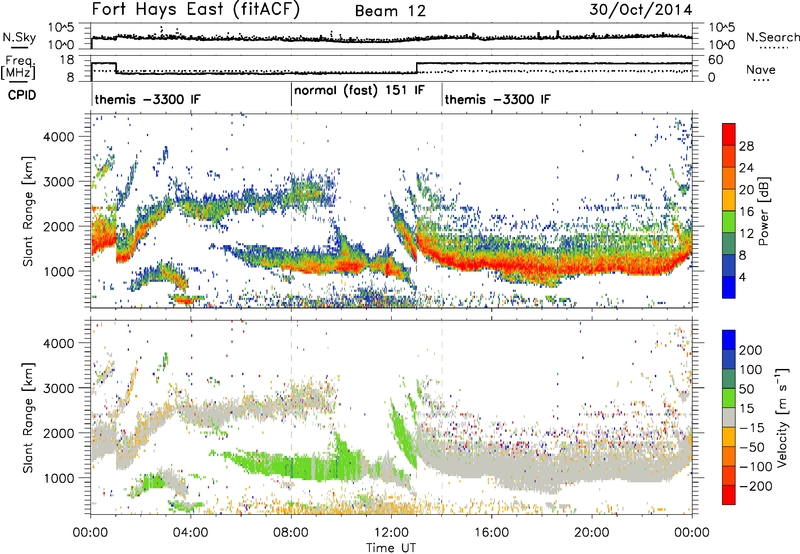Click the dotted N.Search legend line sample
Screen dimensions: 800x554
pyautogui.click(x=774, y=47)
